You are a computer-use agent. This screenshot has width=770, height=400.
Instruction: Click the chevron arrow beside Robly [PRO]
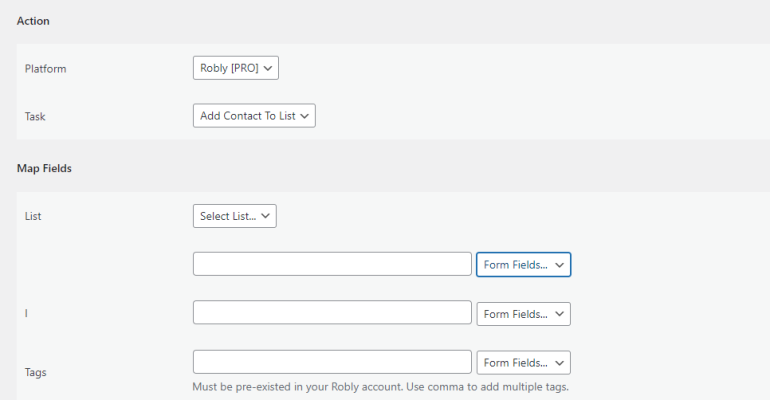268,68
